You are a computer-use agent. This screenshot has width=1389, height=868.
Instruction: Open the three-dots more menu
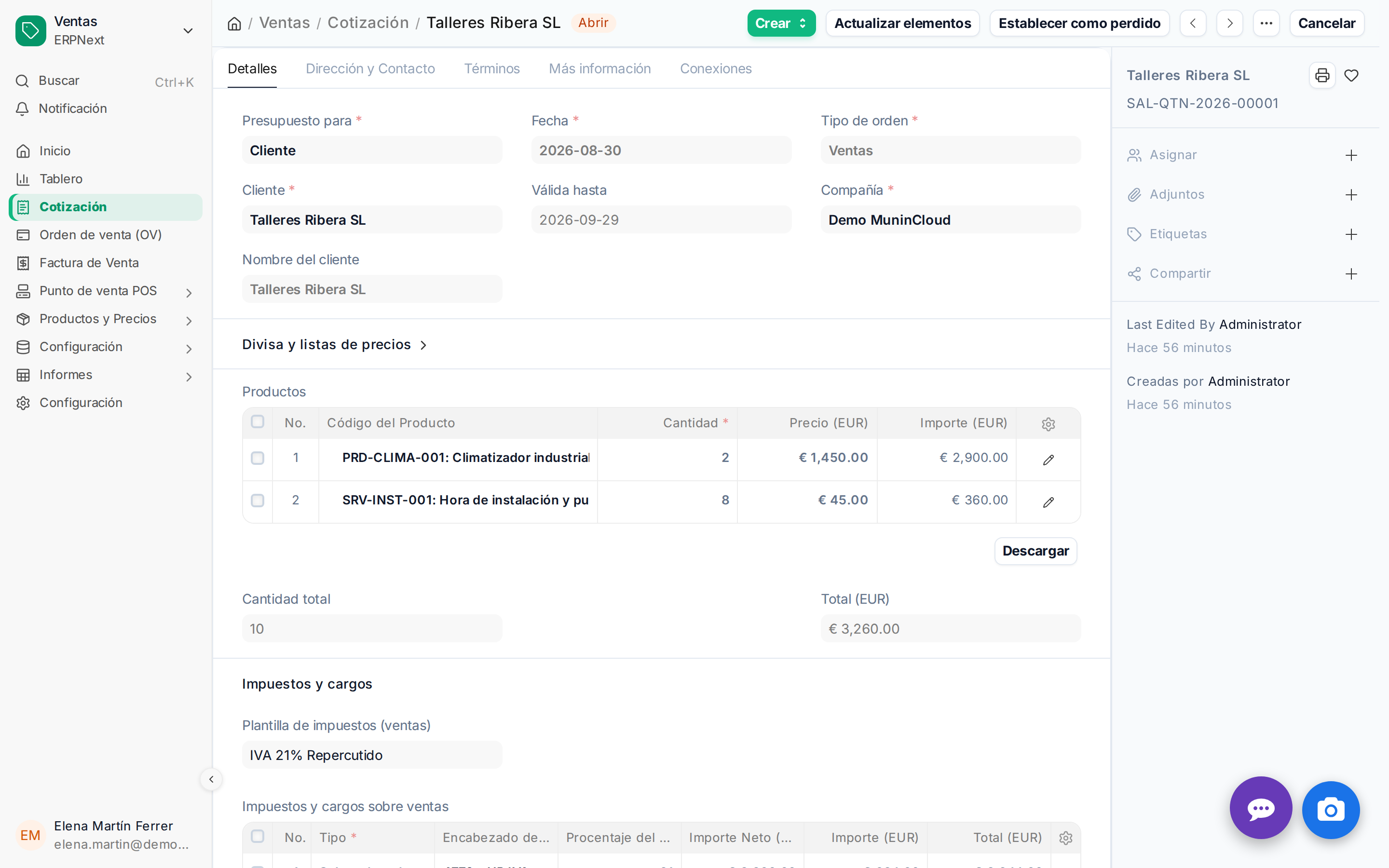(x=1266, y=24)
